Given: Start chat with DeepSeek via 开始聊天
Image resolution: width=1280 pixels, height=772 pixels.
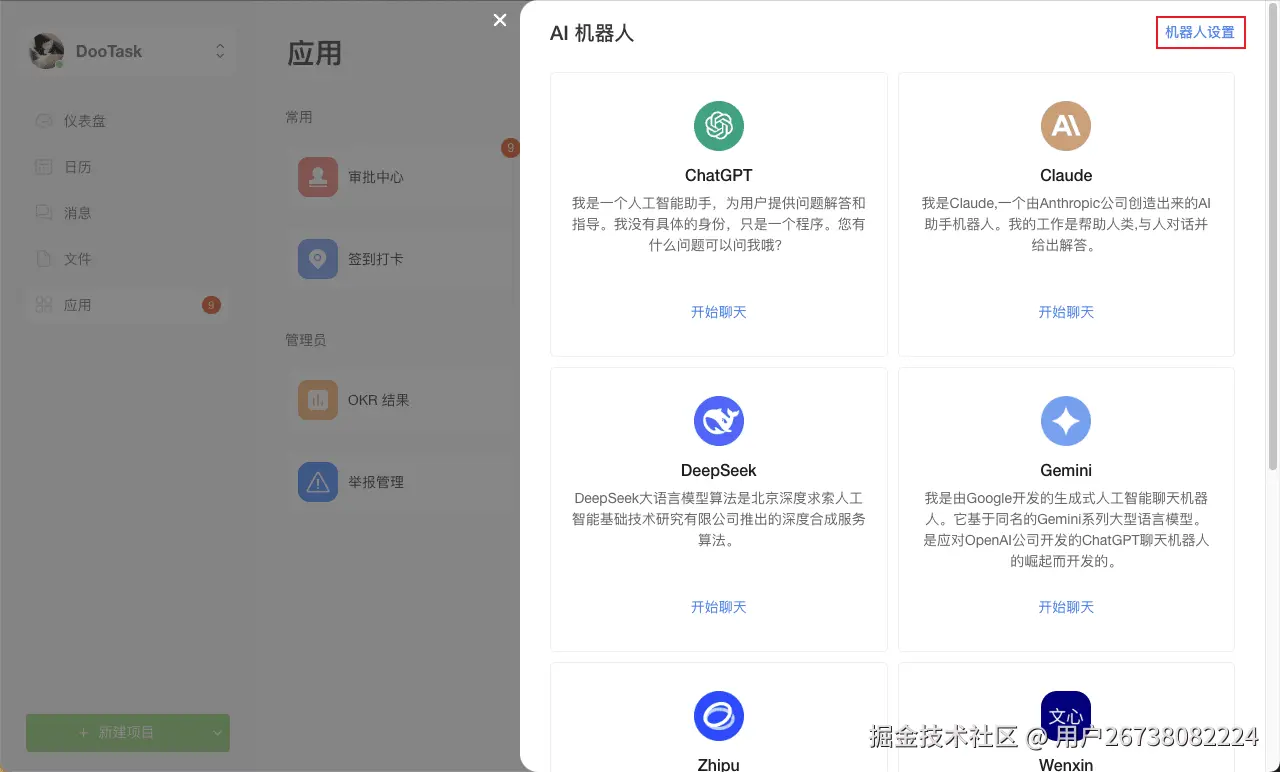Looking at the screenshot, I should pos(719,607).
